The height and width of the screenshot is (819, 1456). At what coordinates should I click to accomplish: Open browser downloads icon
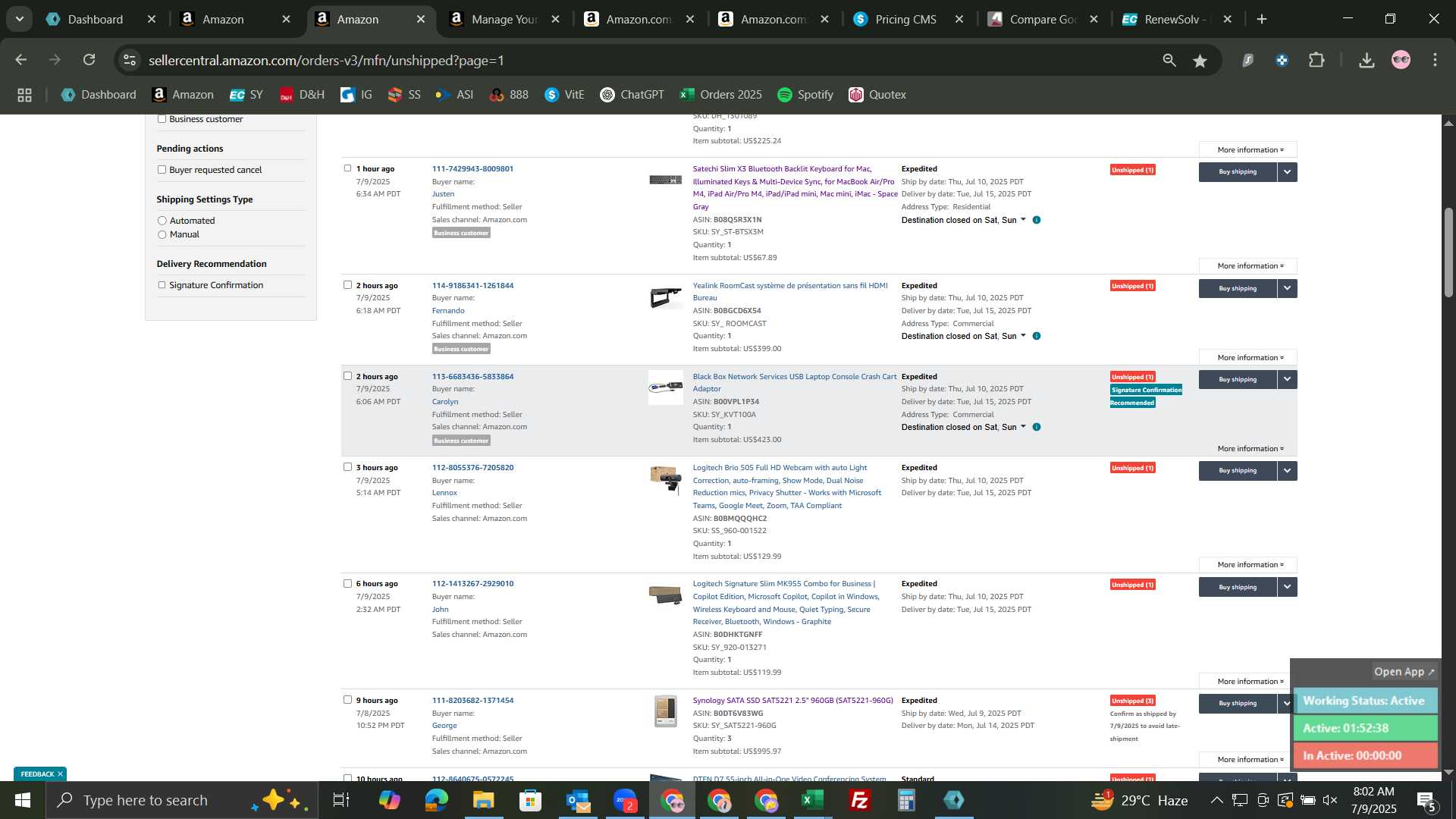1367,60
